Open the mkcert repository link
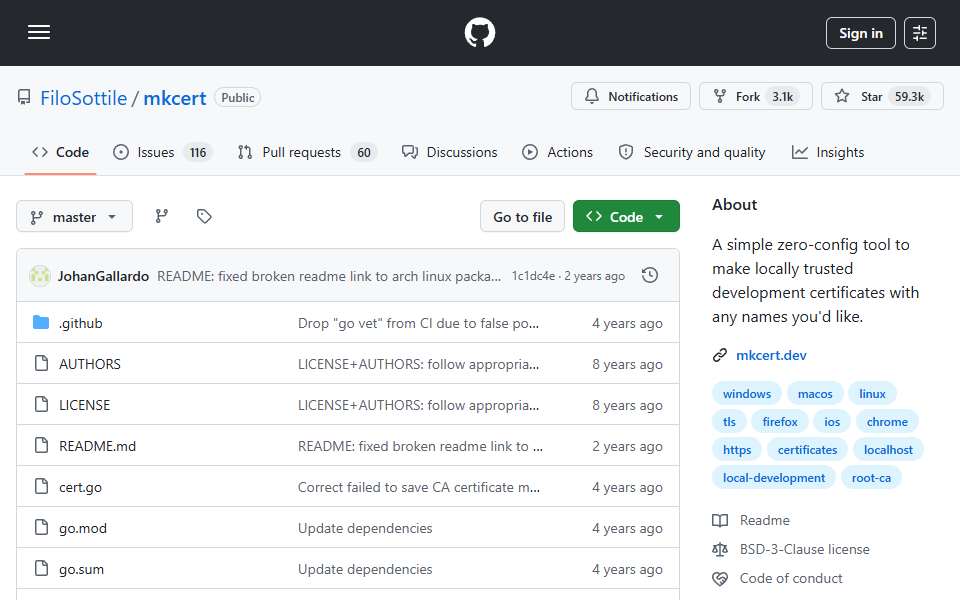Image resolution: width=960 pixels, height=600 pixels. [x=174, y=98]
